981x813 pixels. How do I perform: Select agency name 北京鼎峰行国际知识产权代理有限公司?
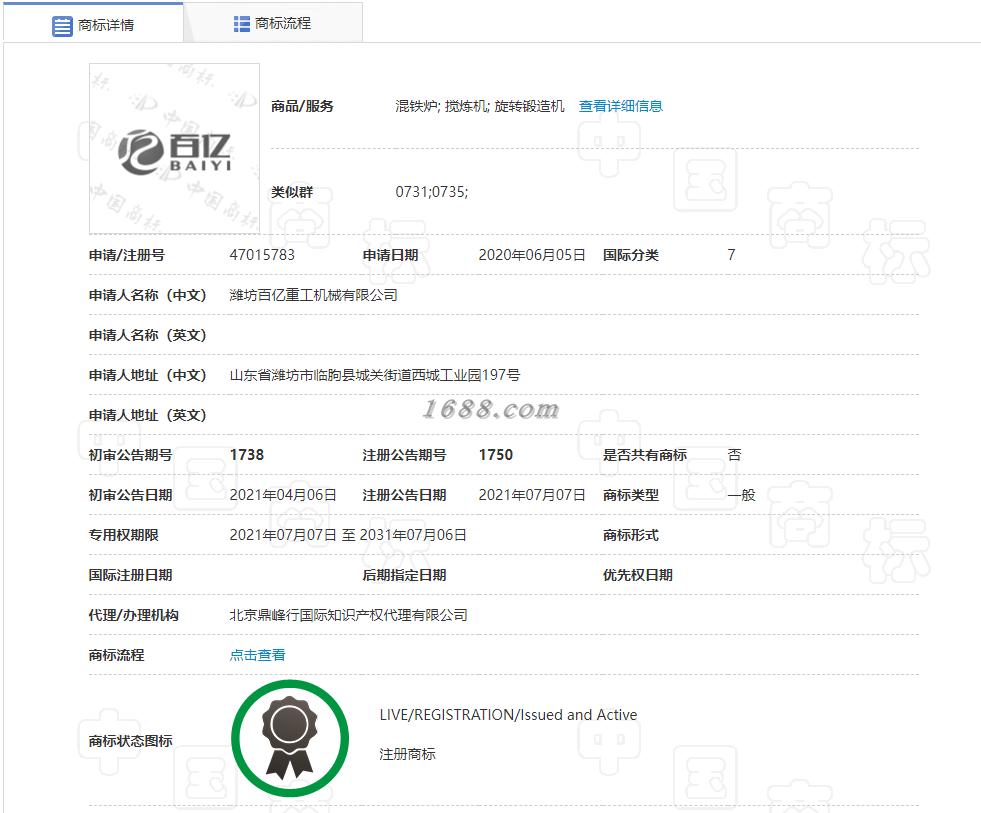pos(348,615)
